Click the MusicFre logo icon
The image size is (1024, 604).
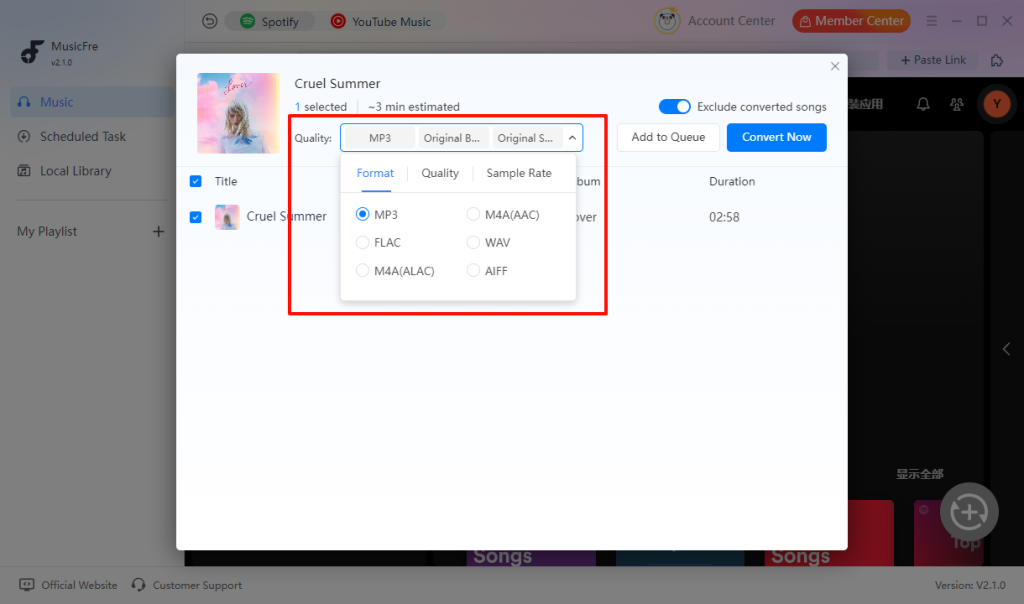(31, 52)
